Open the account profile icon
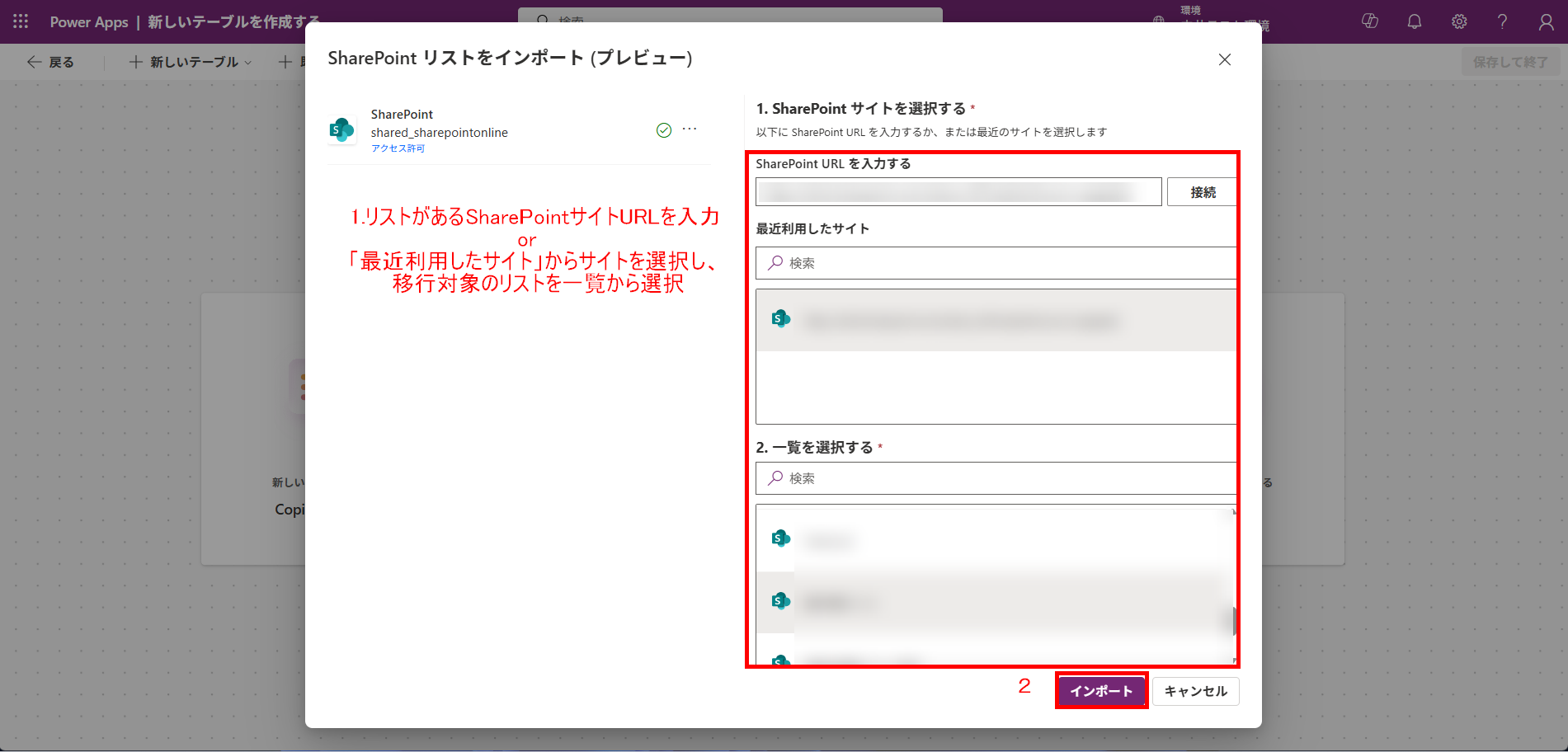This screenshot has width=1568, height=752. point(1547,21)
